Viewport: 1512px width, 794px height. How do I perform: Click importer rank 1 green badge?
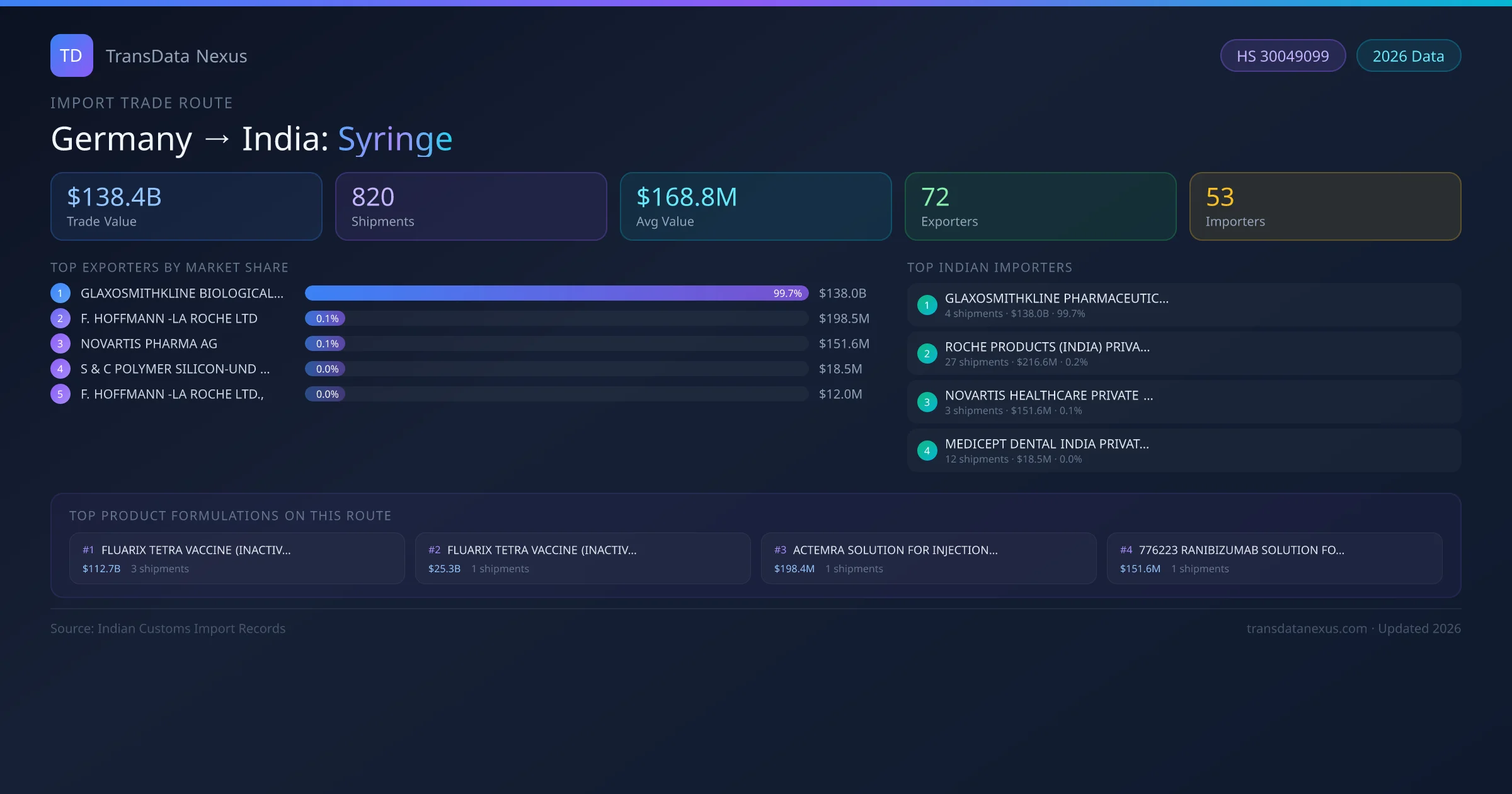[927, 305]
